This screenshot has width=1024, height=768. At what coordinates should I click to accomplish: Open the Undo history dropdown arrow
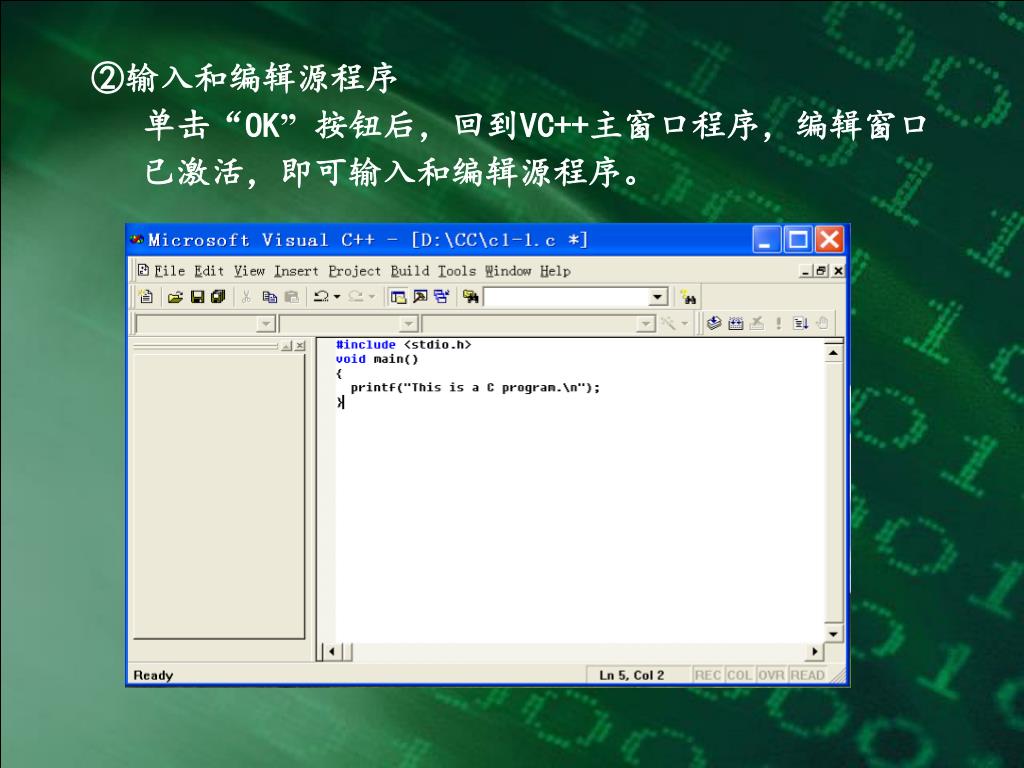[x=337, y=296]
